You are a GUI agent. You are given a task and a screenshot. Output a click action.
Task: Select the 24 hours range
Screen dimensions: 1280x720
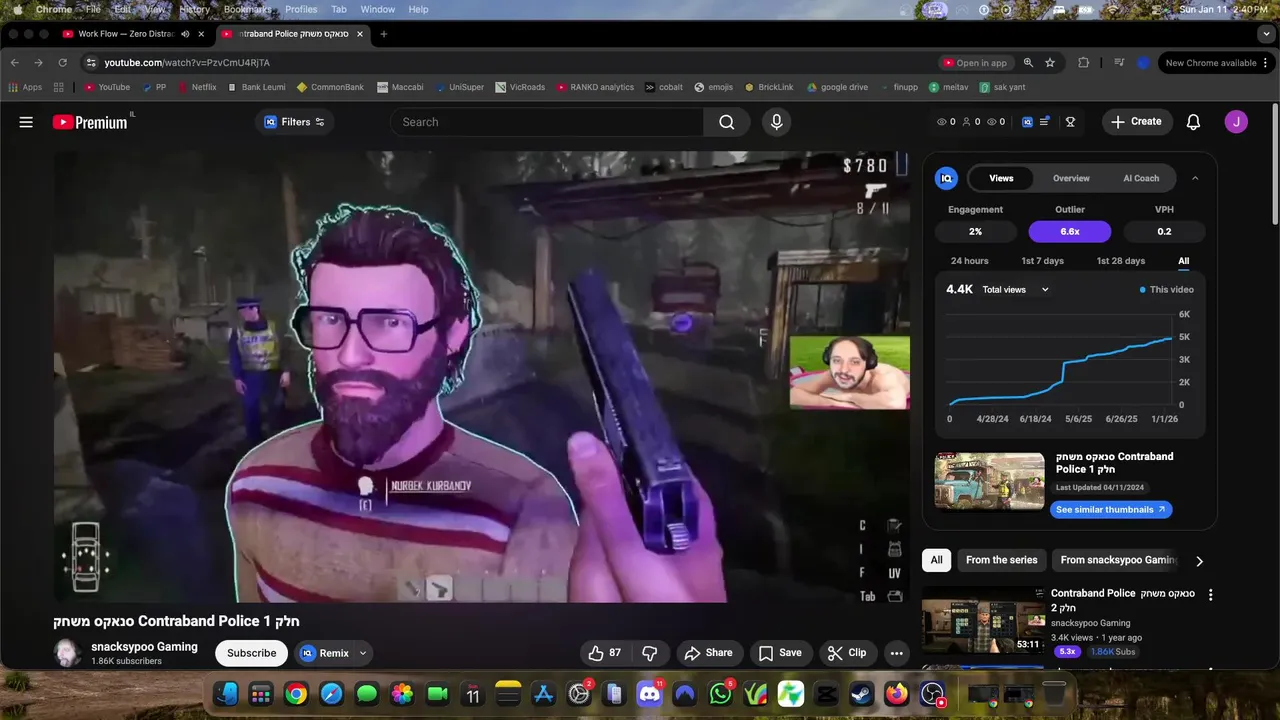coord(969,261)
